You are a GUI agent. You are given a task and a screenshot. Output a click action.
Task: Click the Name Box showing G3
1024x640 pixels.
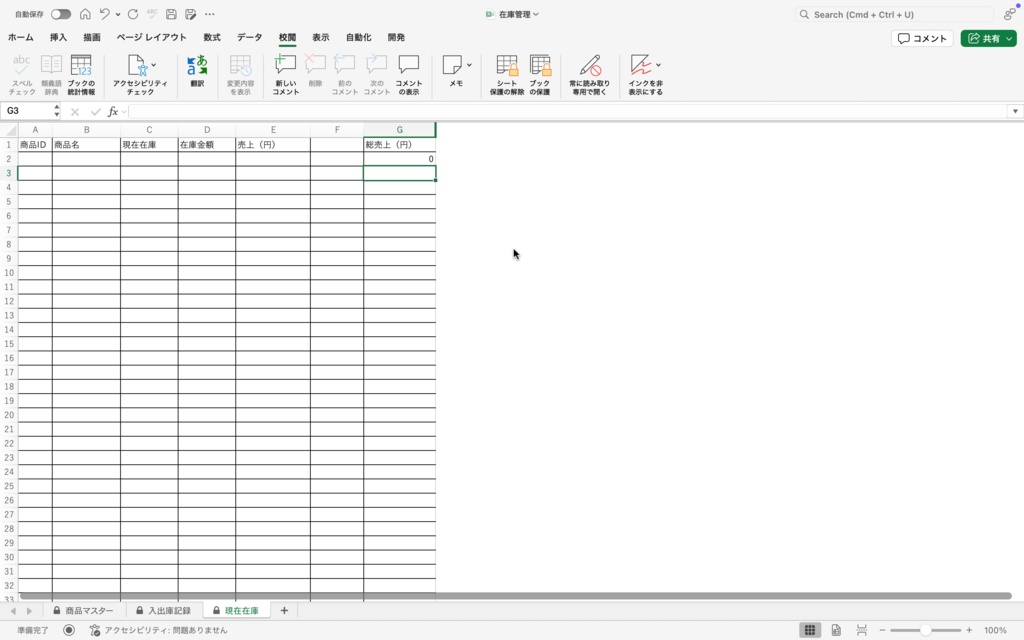click(26, 111)
